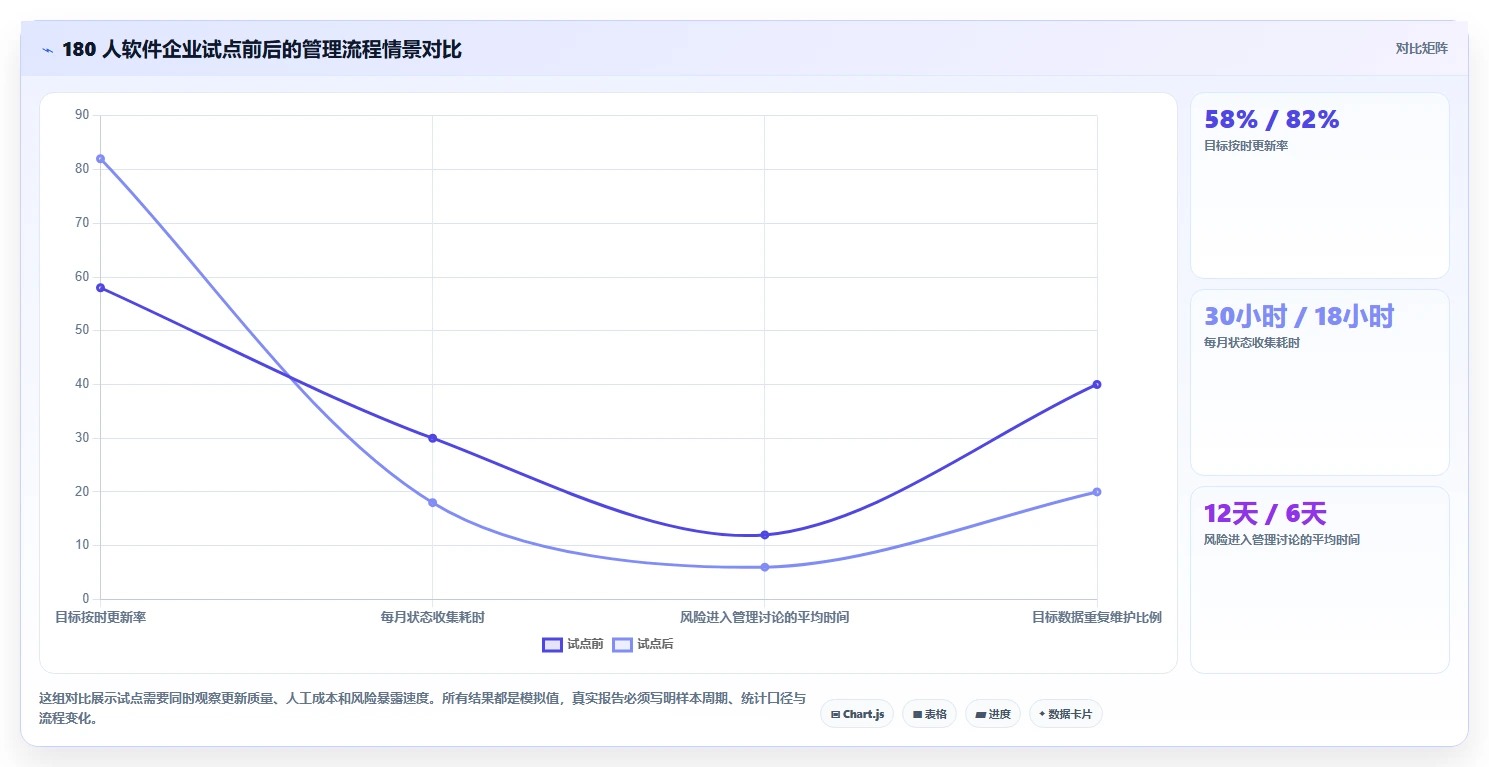Click the 12天 / 6天 card value
The height and width of the screenshot is (767, 1489).
pos(1265,514)
